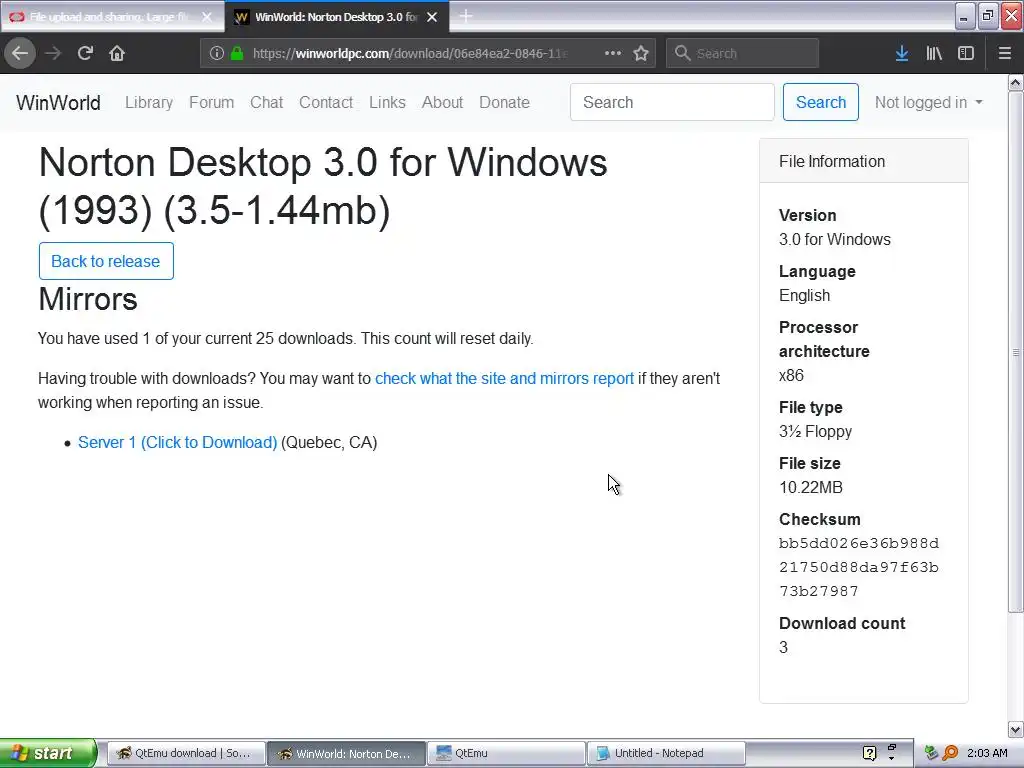Image resolution: width=1024 pixels, height=768 pixels.
Task: Click the magnifier system tray icon
Action: tap(950, 753)
